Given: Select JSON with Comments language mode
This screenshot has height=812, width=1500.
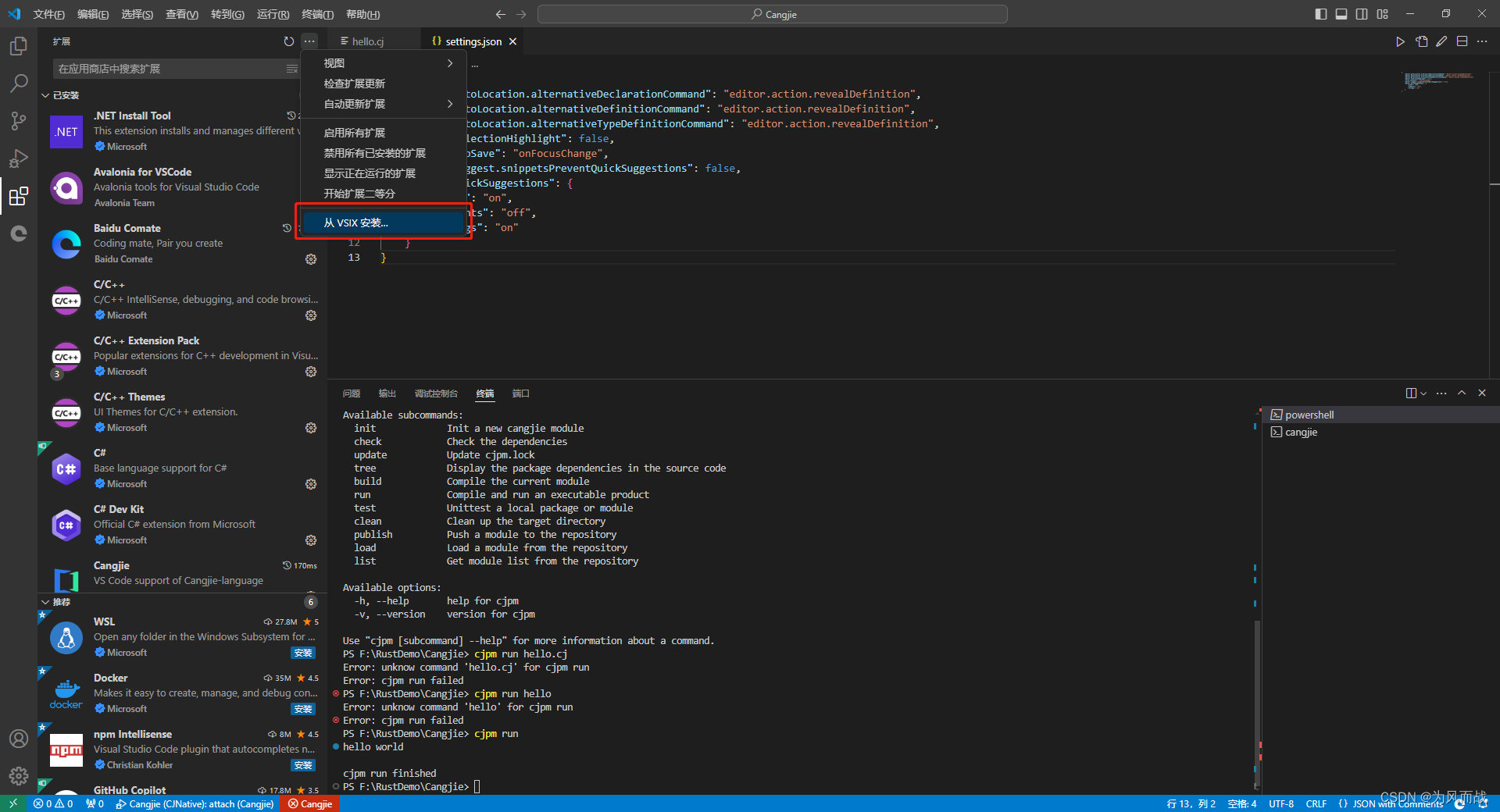Looking at the screenshot, I should [x=1398, y=803].
